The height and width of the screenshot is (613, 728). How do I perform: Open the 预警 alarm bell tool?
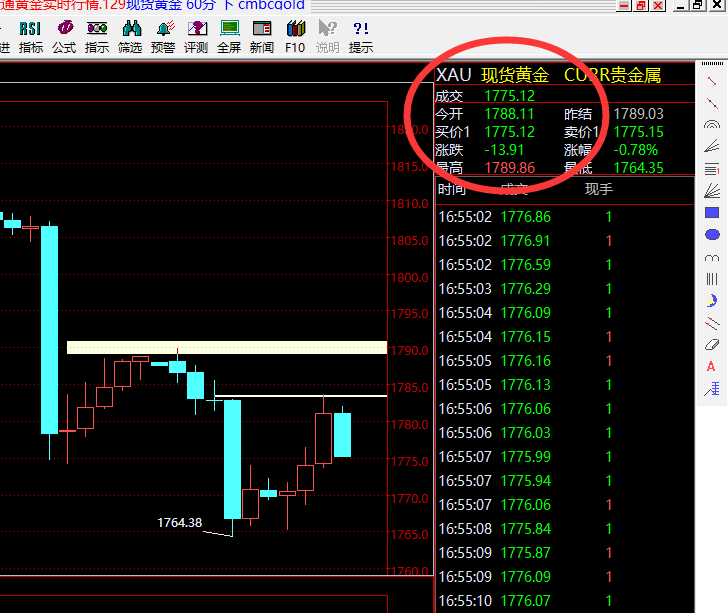pyautogui.click(x=163, y=36)
